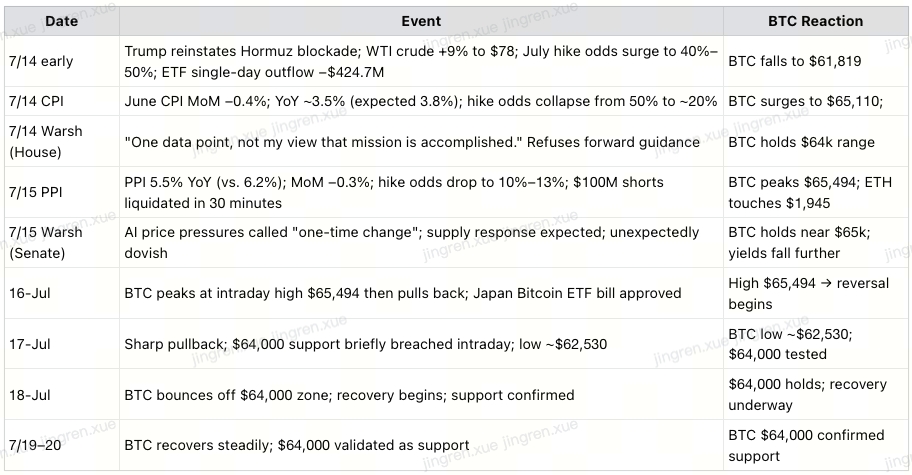Click the Trump reinstates Hormuz blockade event cell
This screenshot has height=475, width=912.
(x=421, y=62)
